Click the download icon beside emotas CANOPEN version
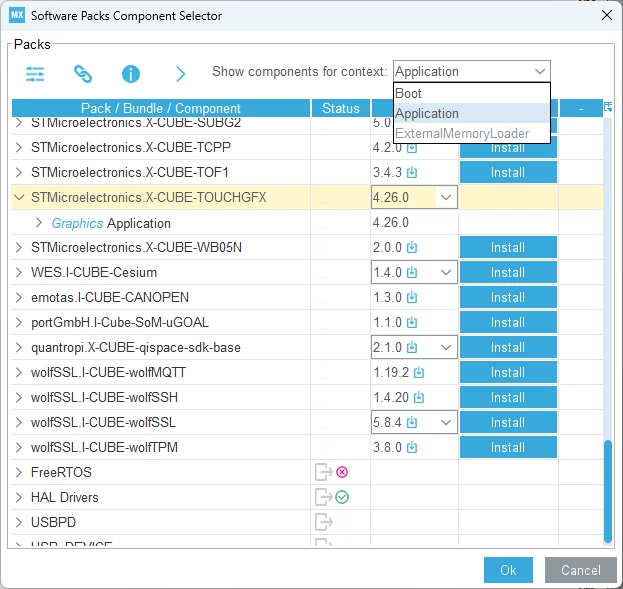 (412, 298)
